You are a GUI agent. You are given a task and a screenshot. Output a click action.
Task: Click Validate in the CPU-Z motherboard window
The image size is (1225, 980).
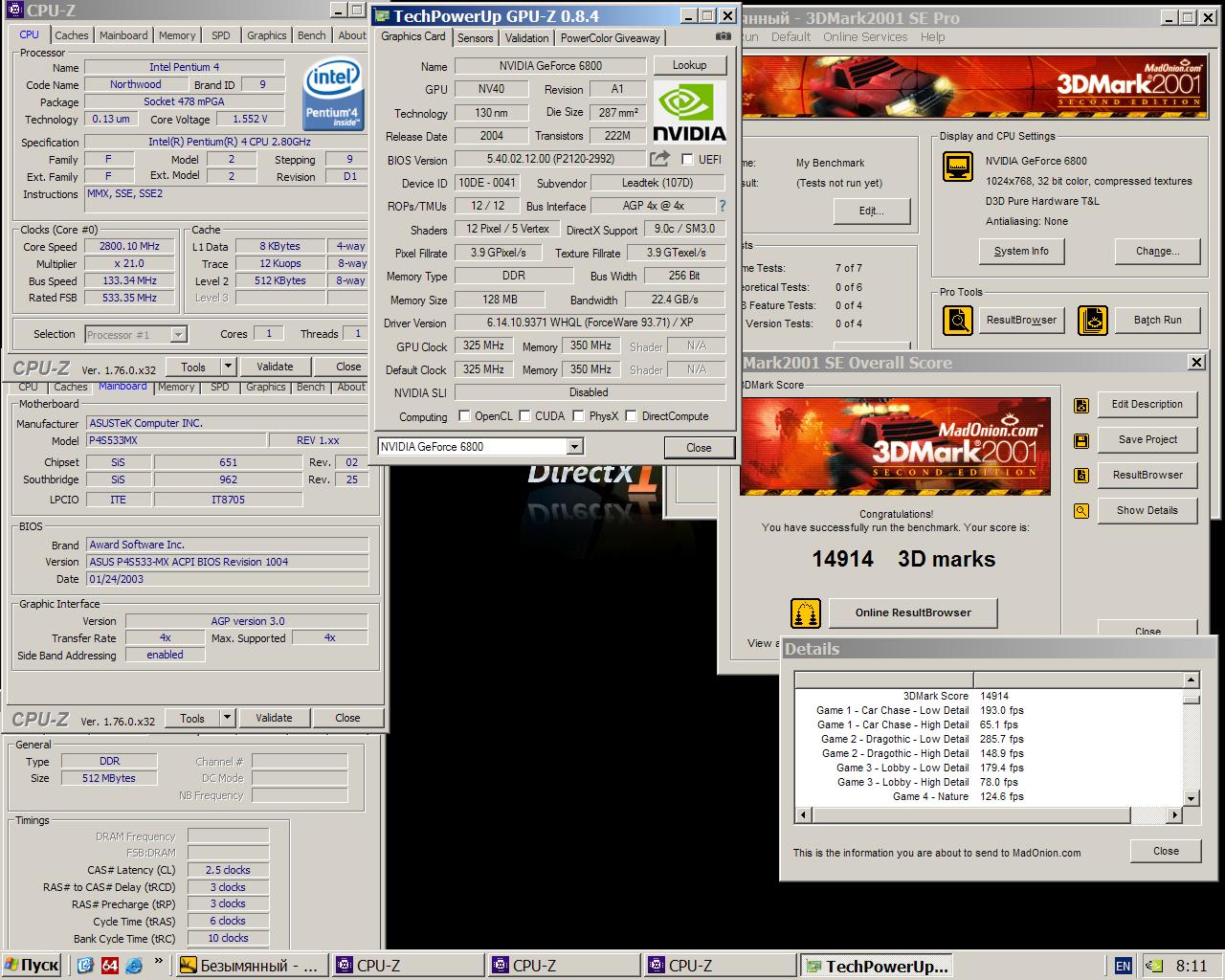coord(274,718)
